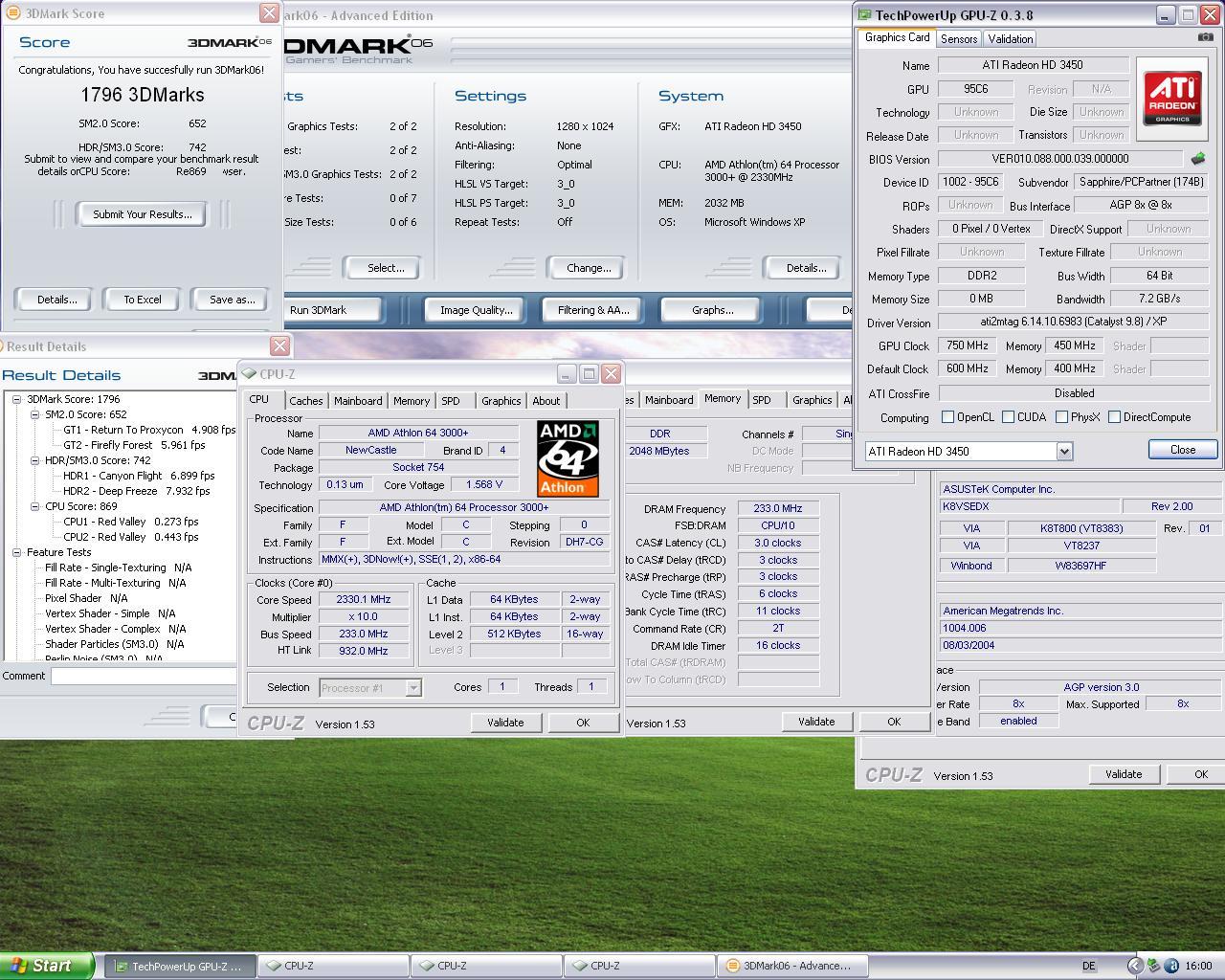
Task: Collapse the CPU Score tree node
Action: 34,506
